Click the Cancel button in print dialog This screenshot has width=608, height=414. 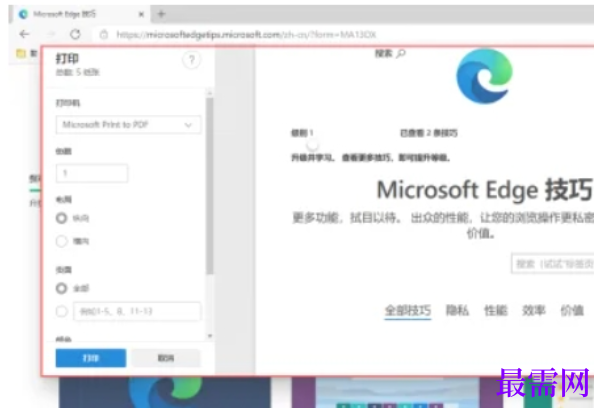166,358
